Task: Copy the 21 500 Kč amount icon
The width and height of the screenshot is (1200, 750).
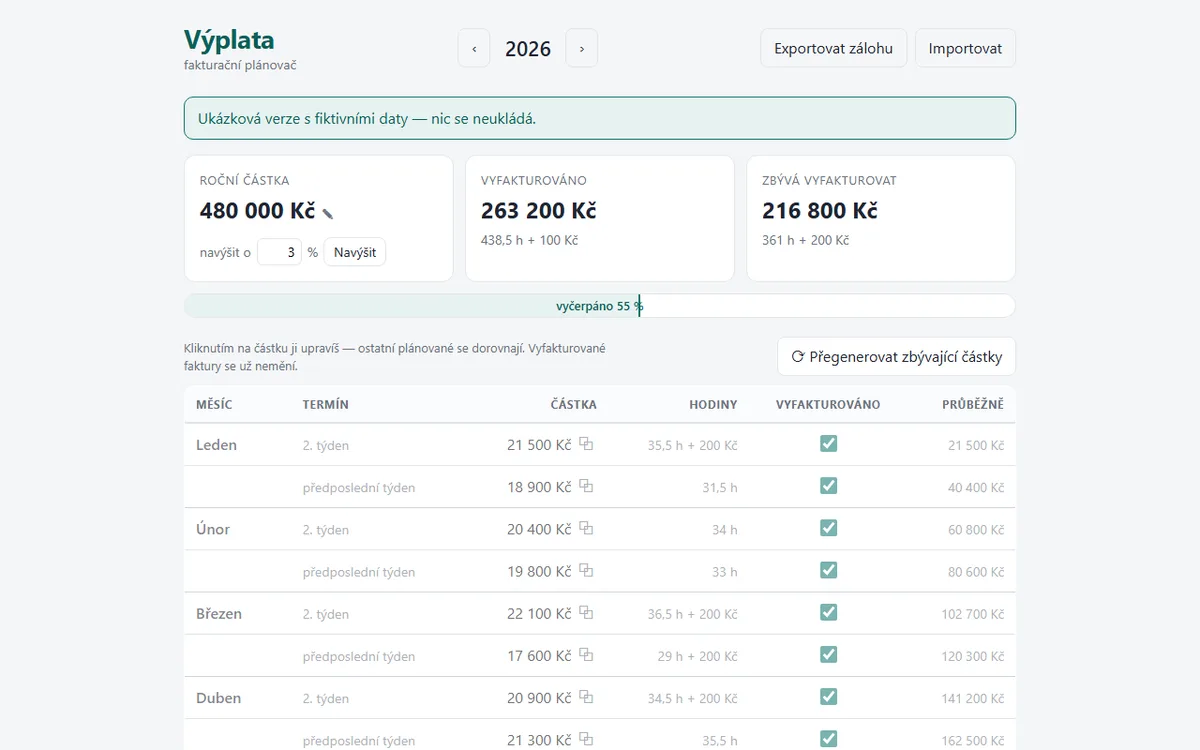Action: 587,444
